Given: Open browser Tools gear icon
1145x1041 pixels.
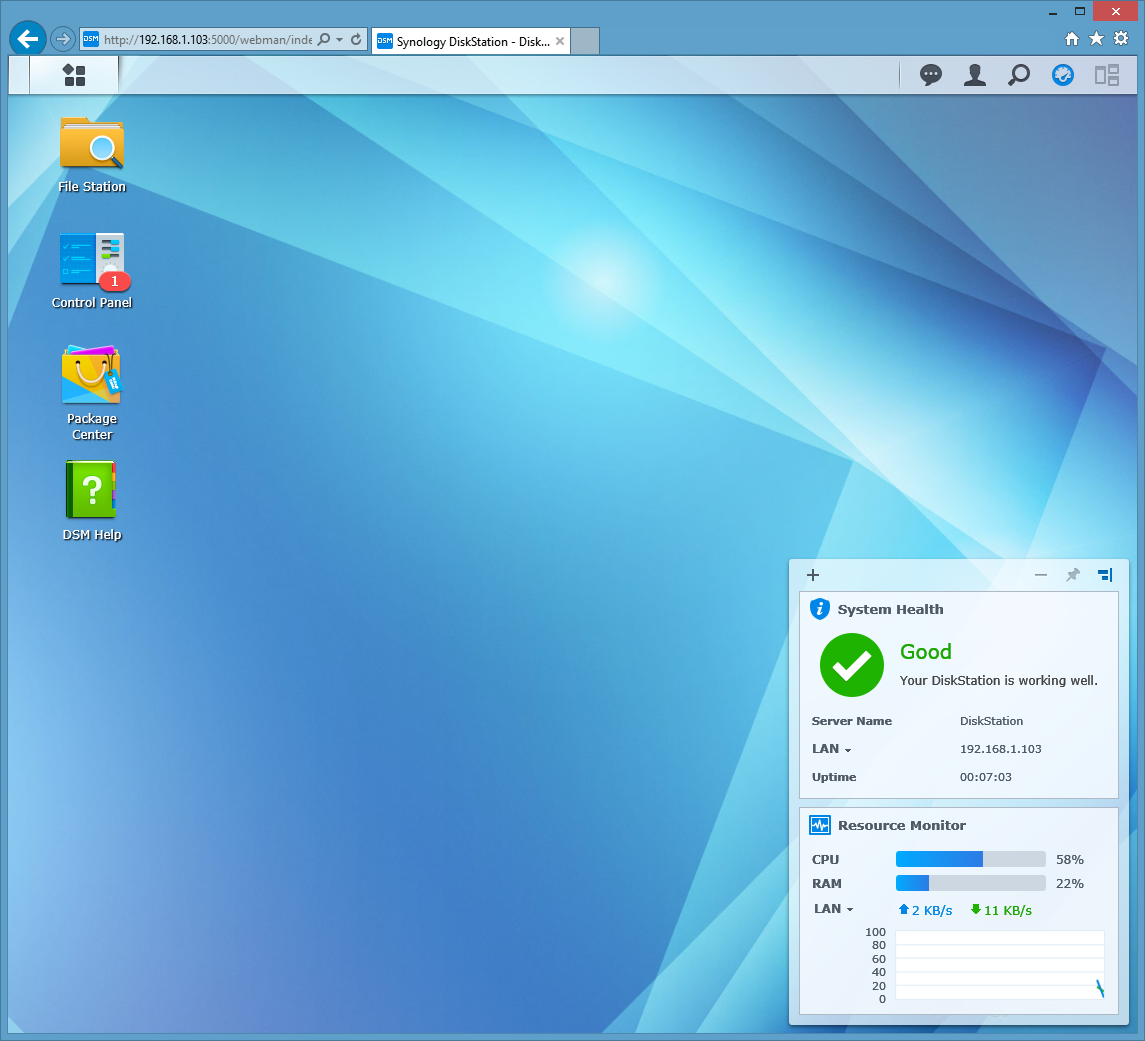Looking at the screenshot, I should (x=1121, y=39).
